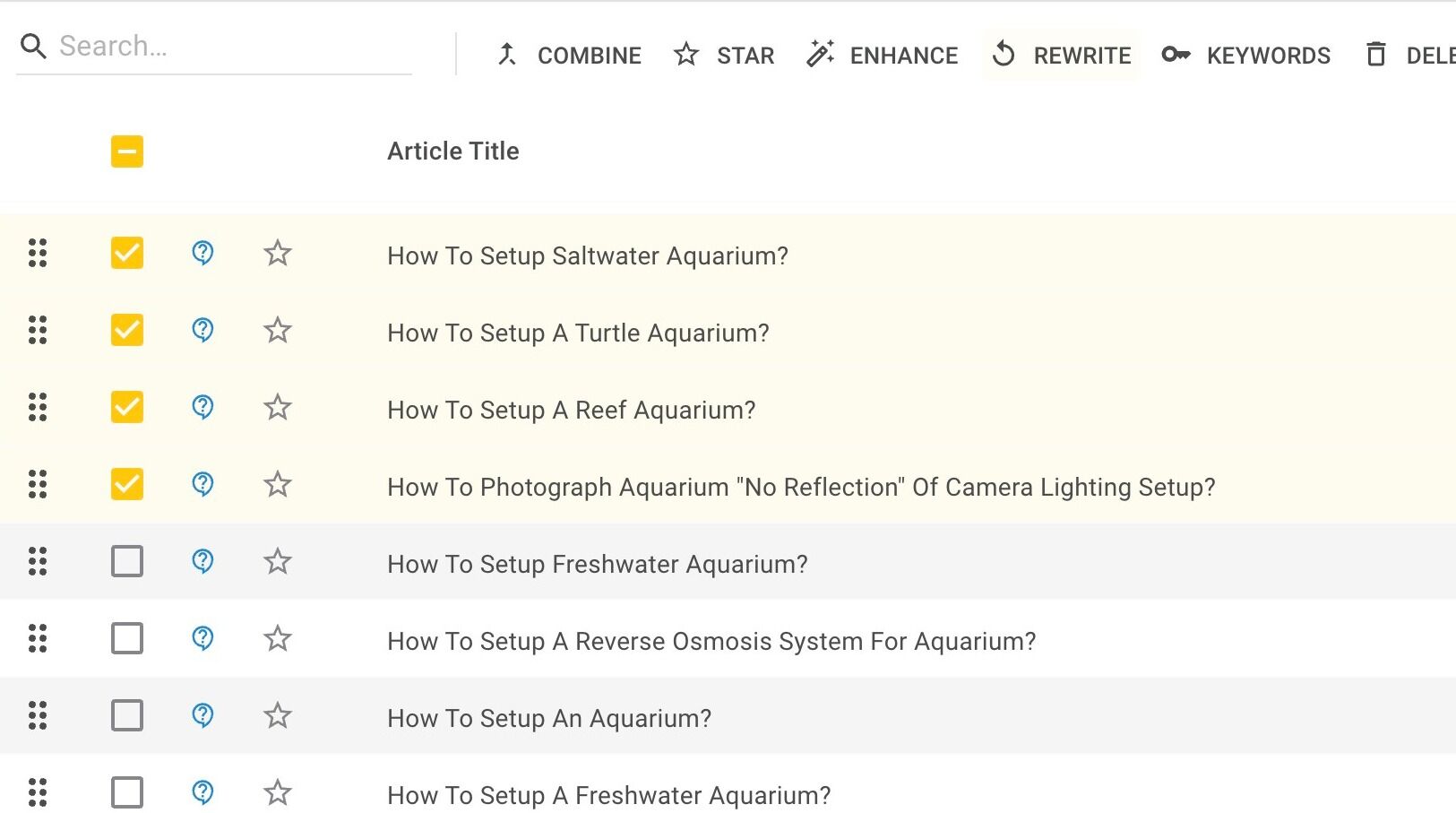The width and height of the screenshot is (1456, 813).
Task: Click the COMBINE button
Action: [x=569, y=56]
